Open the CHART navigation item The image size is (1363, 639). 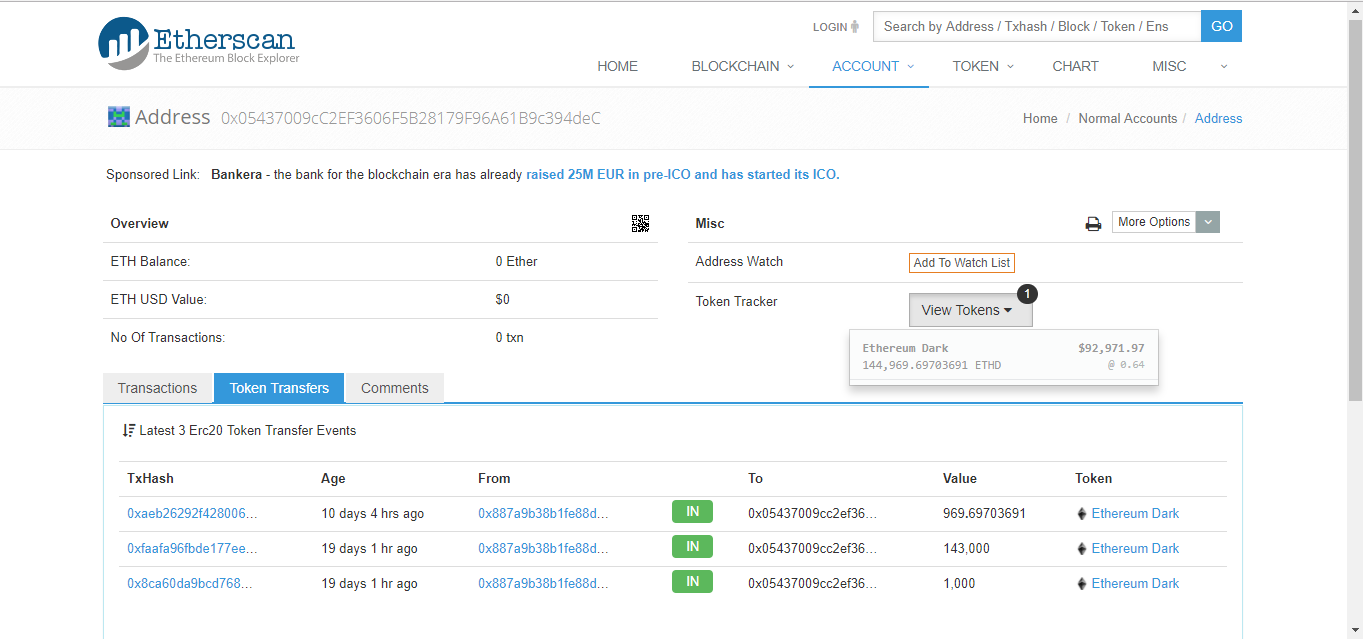tap(1075, 66)
